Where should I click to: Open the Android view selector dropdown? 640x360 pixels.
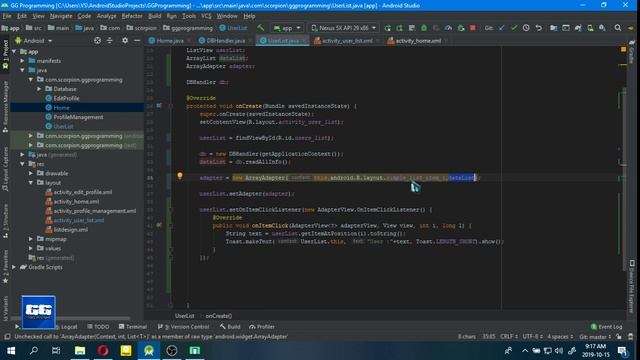[x=34, y=41]
